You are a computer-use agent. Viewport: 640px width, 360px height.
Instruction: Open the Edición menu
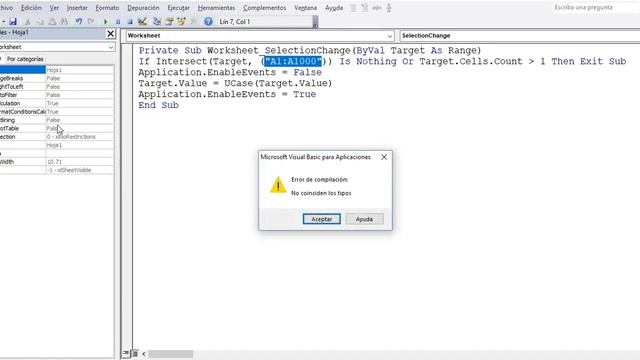[31, 8]
